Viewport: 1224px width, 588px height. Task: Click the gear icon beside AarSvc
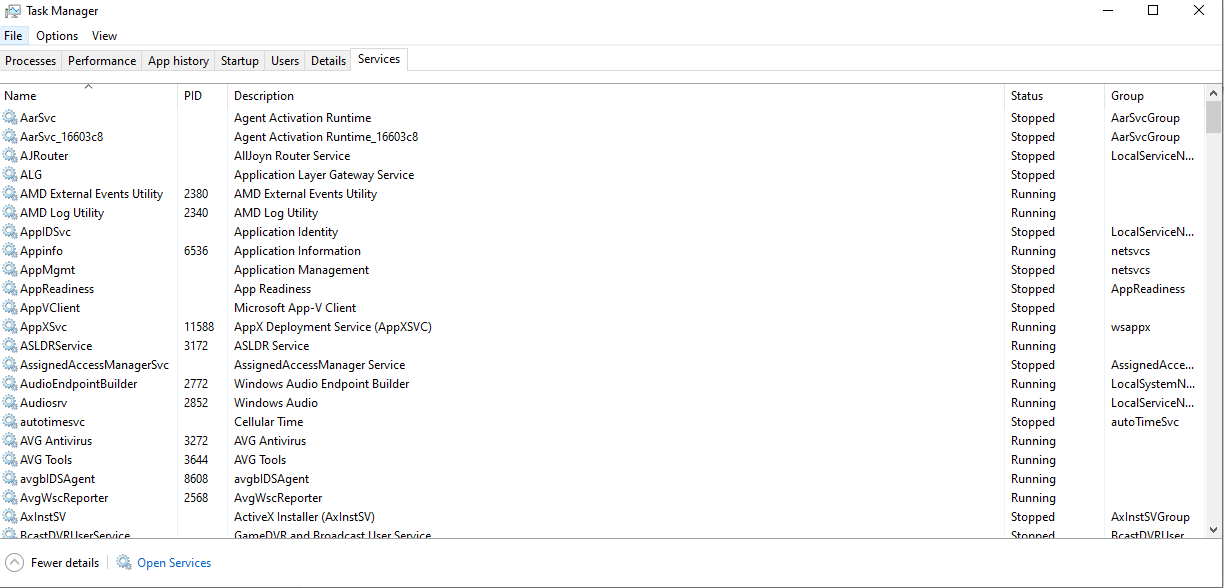(x=10, y=118)
